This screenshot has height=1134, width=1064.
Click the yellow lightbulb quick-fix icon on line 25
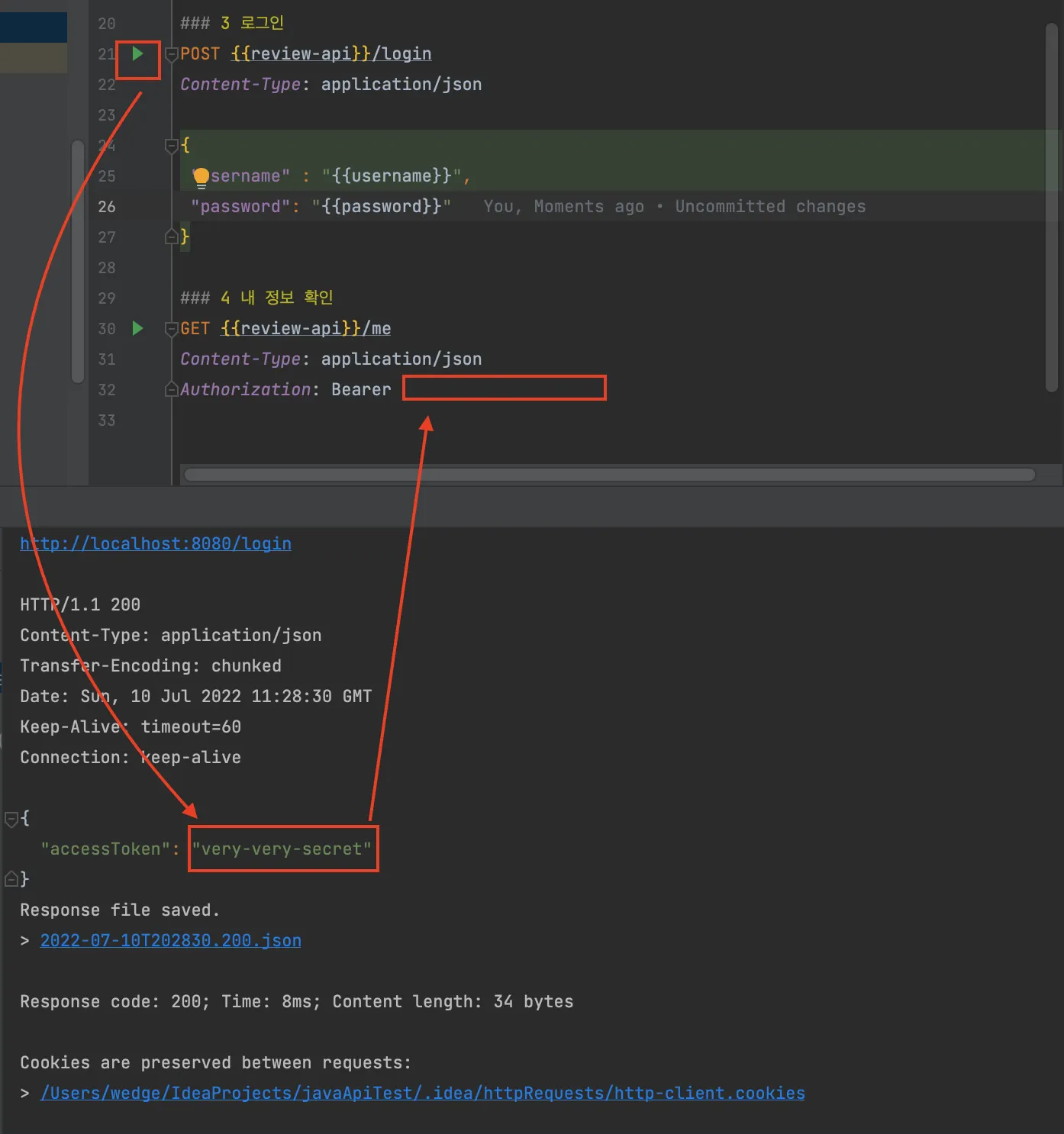pyautogui.click(x=201, y=177)
